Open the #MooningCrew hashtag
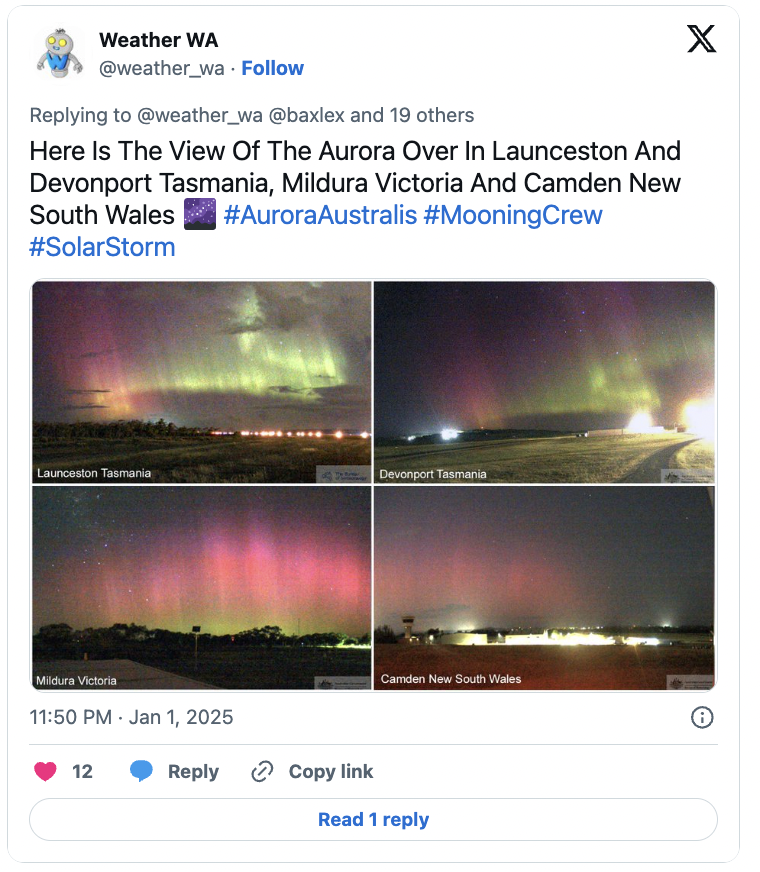The height and width of the screenshot is (872, 760). 513,215
